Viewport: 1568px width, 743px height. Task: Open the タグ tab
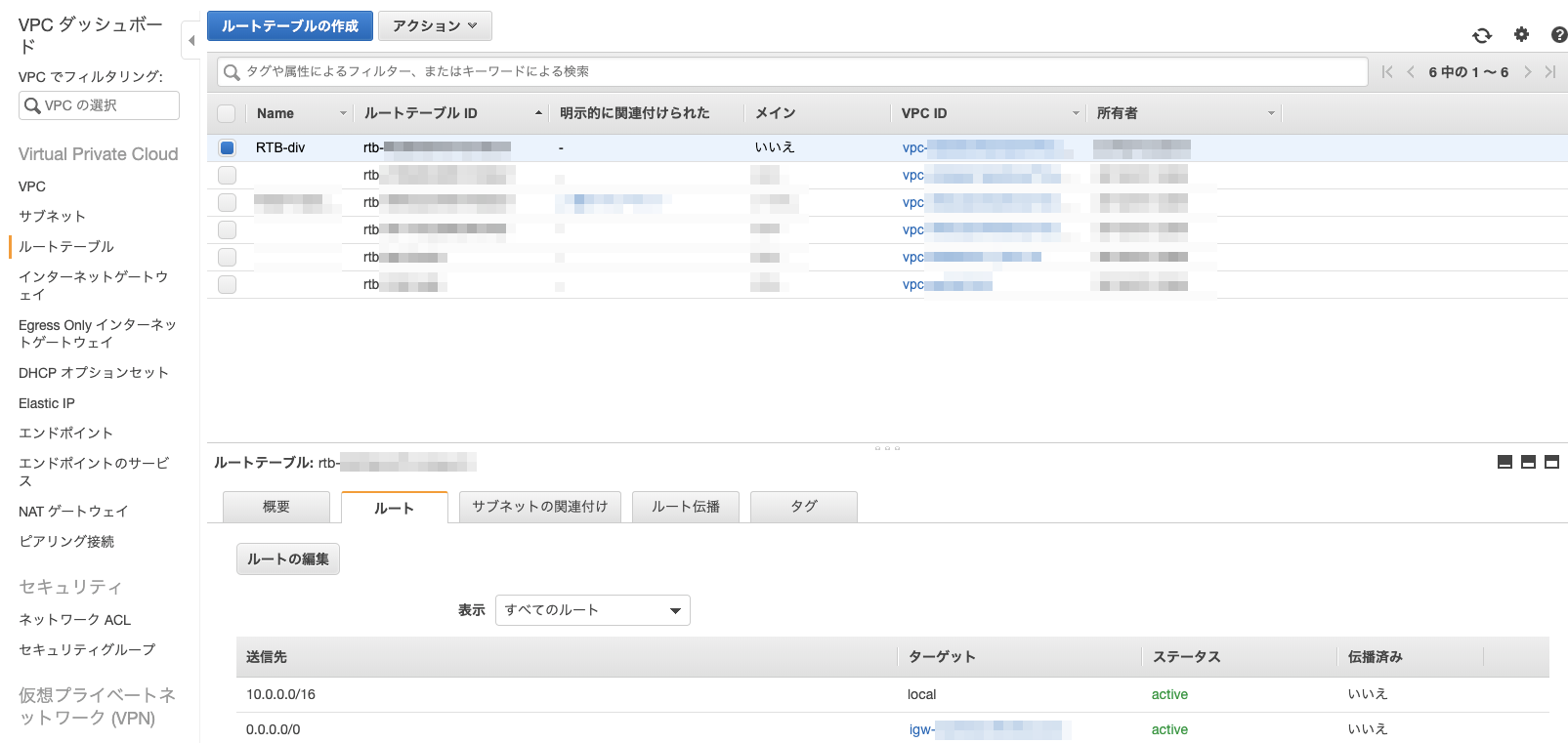(x=804, y=507)
